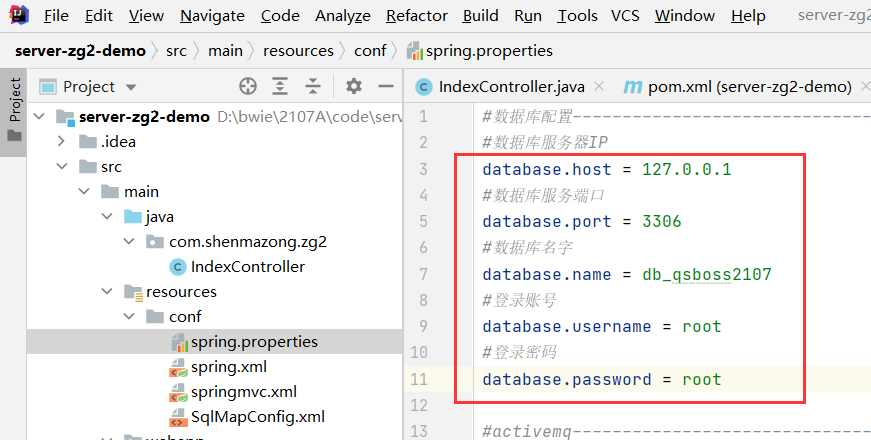The image size is (871, 440).
Task: Open the Edit menu
Action: click(99, 16)
